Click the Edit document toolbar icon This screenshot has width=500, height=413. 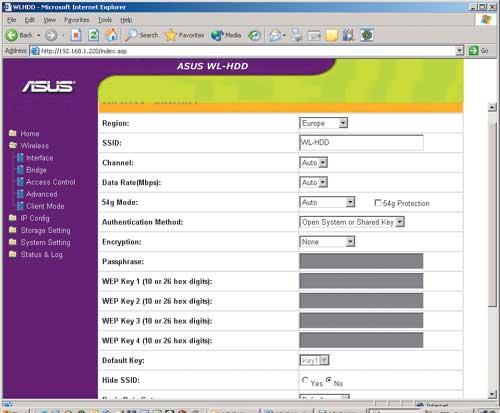pyautogui.click(x=314, y=35)
